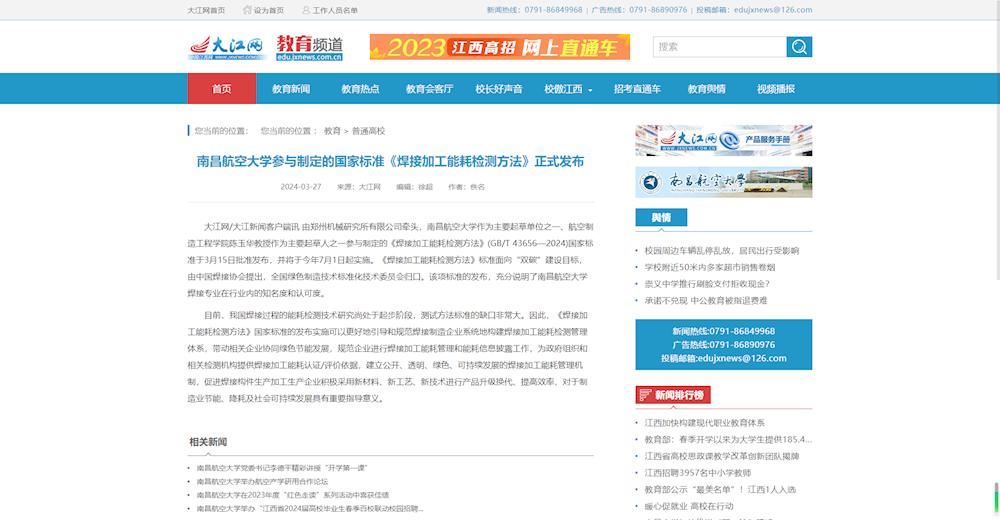Image resolution: width=1000 pixels, height=520 pixels.
Task: Select 招考直通车 in the navigation bar
Action: 637,89
